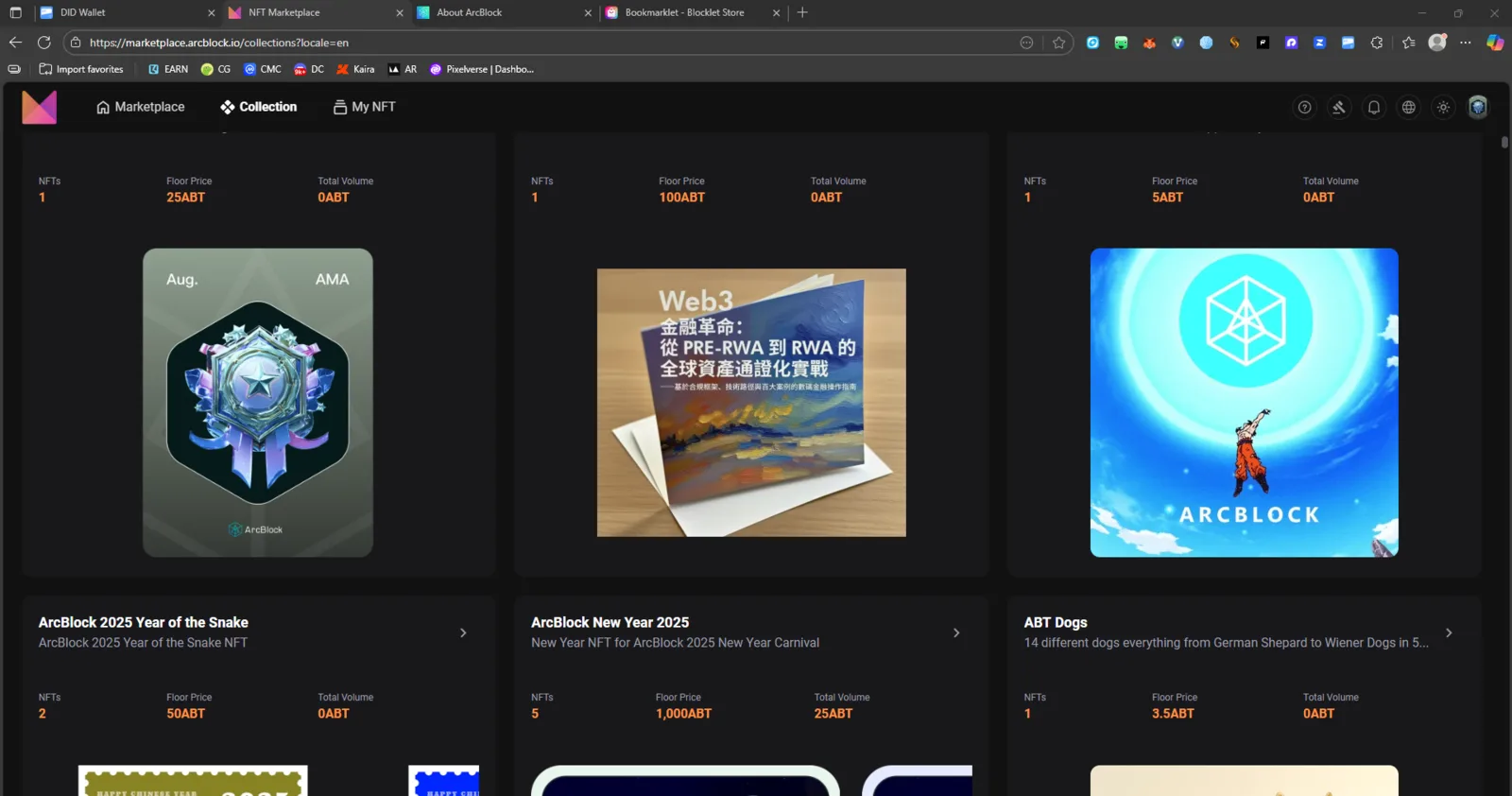The image size is (1512, 796).
Task: Open the notifications bell in the site header
Action: [x=1374, y=108]
